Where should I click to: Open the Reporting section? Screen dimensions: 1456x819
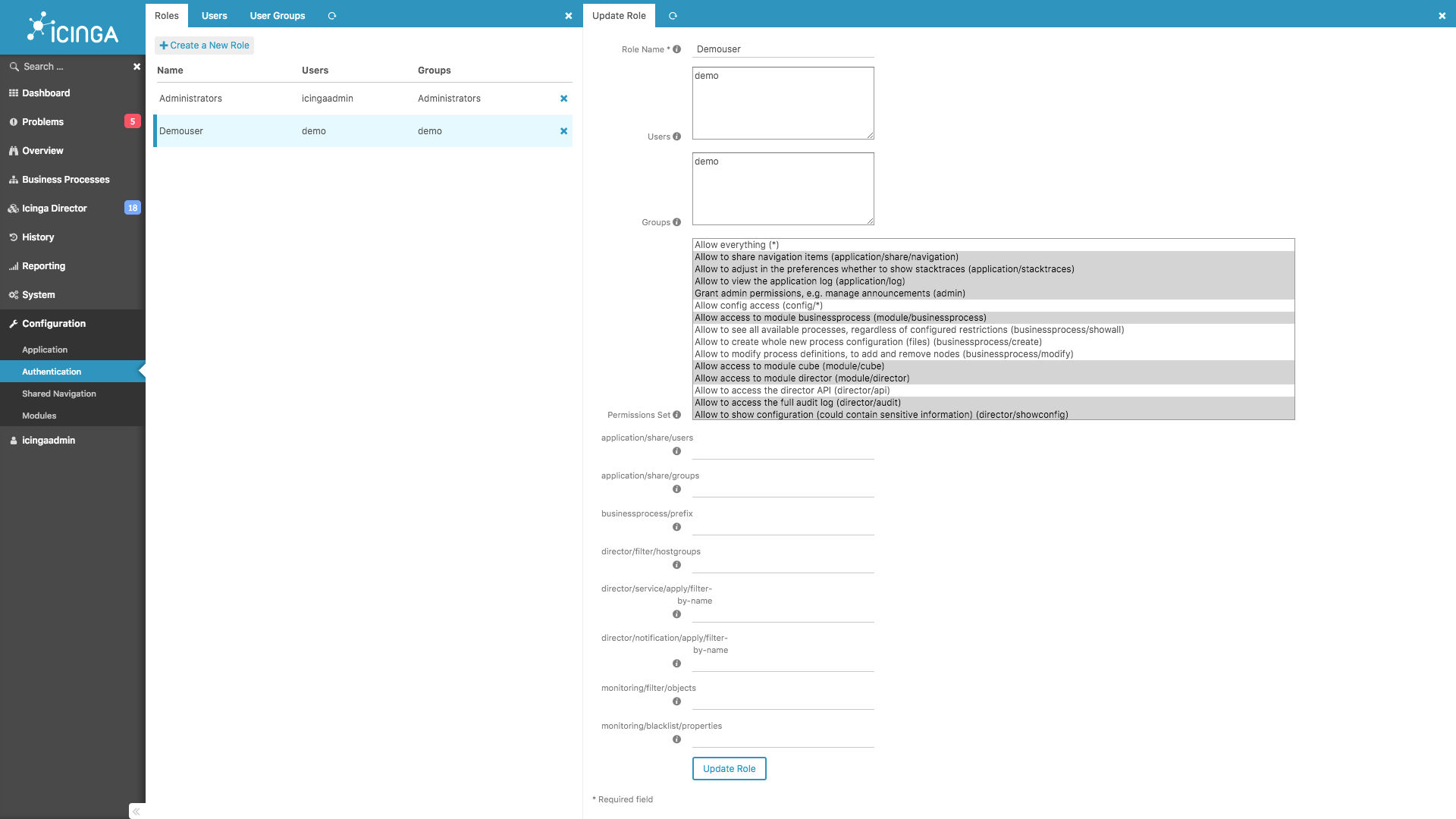tap(43, 266)
